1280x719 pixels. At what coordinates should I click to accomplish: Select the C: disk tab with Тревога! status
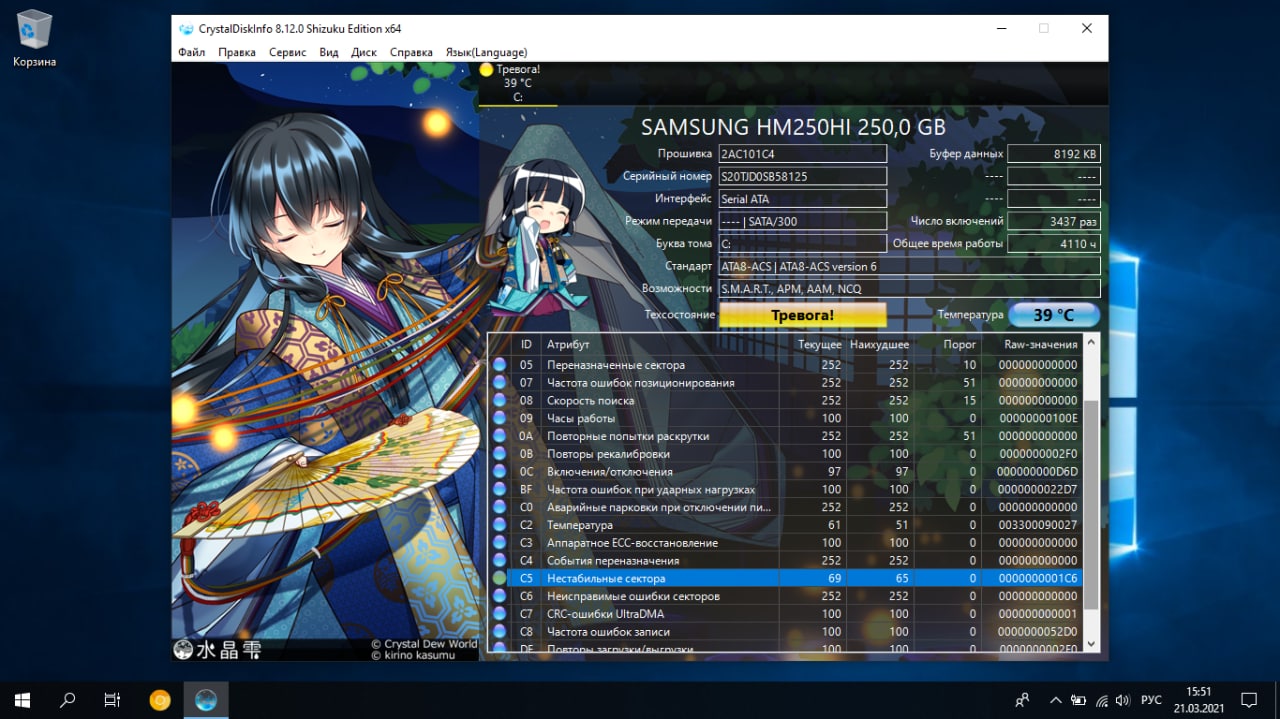click(518, 84)
